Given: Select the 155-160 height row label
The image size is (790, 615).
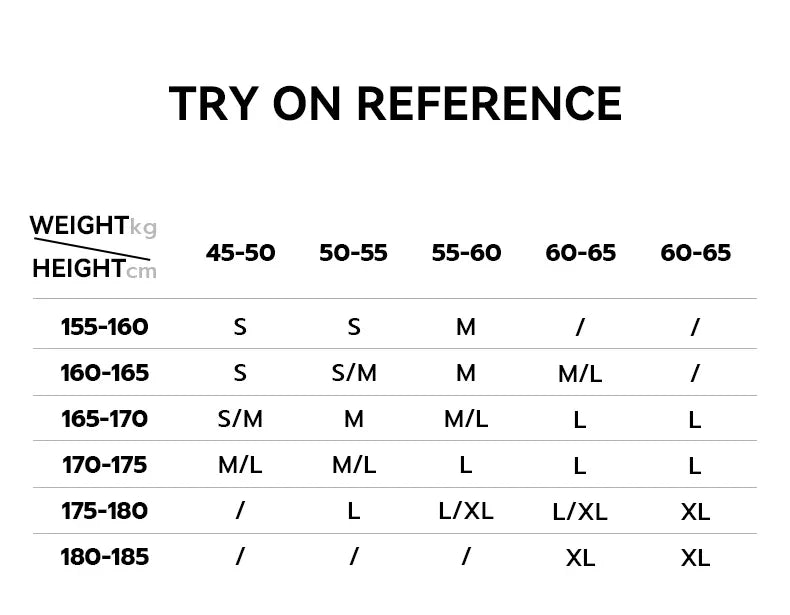Looking at the screenshot, I should pyautogui.click(x=104, y=327).
